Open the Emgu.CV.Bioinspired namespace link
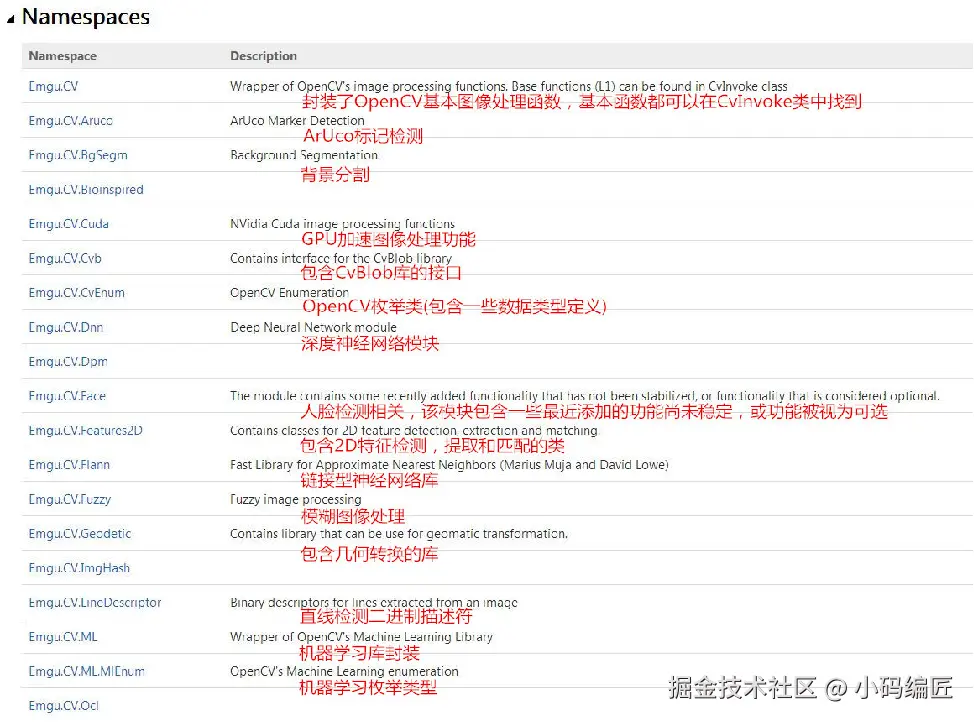974x722 pixels. pos(86,190)
